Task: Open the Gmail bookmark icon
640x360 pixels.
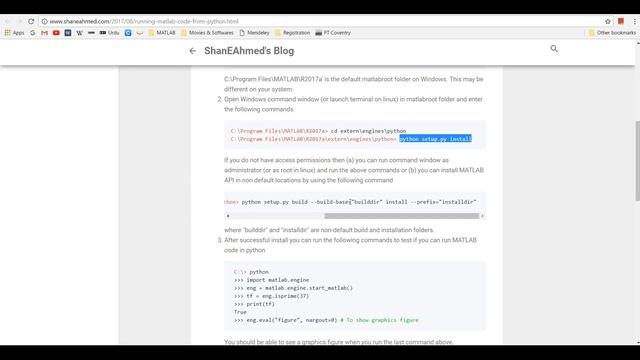Action: 44,33
